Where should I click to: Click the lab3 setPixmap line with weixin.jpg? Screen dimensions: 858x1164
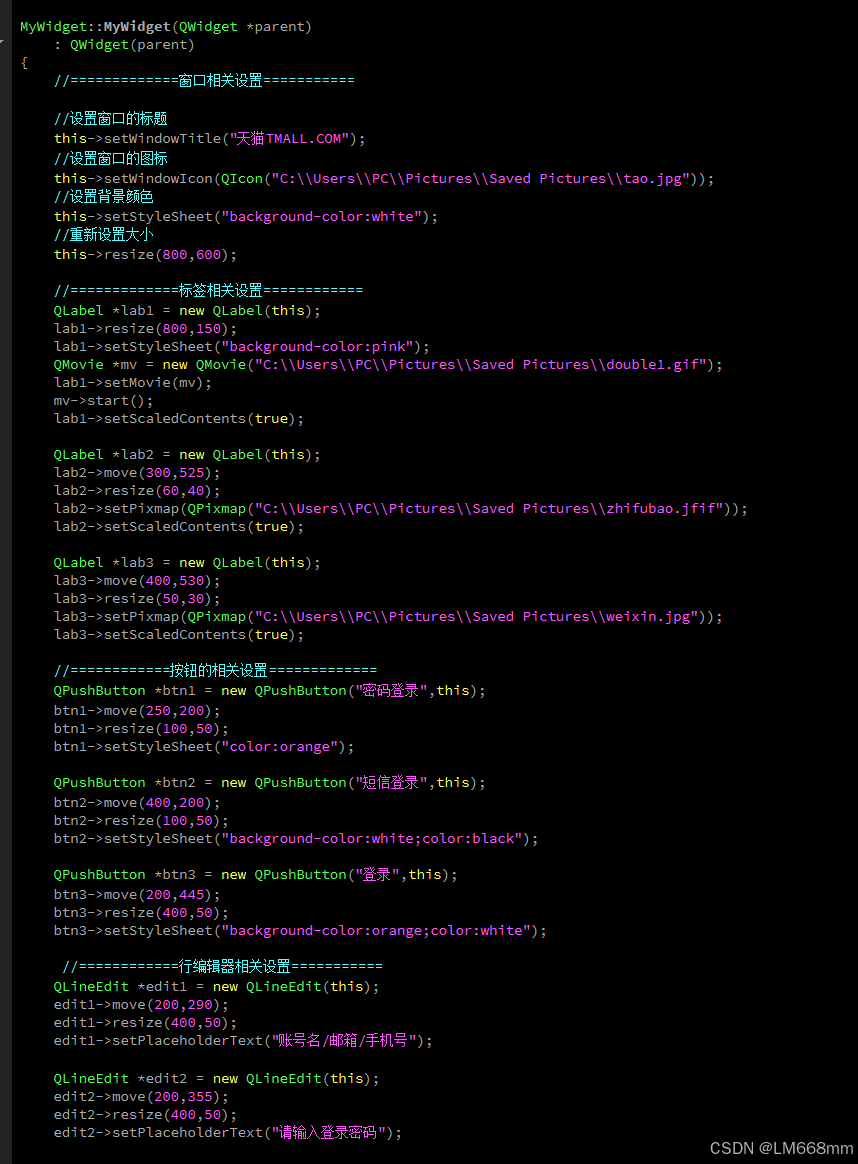pyautogui.click(x=388, y=616)
